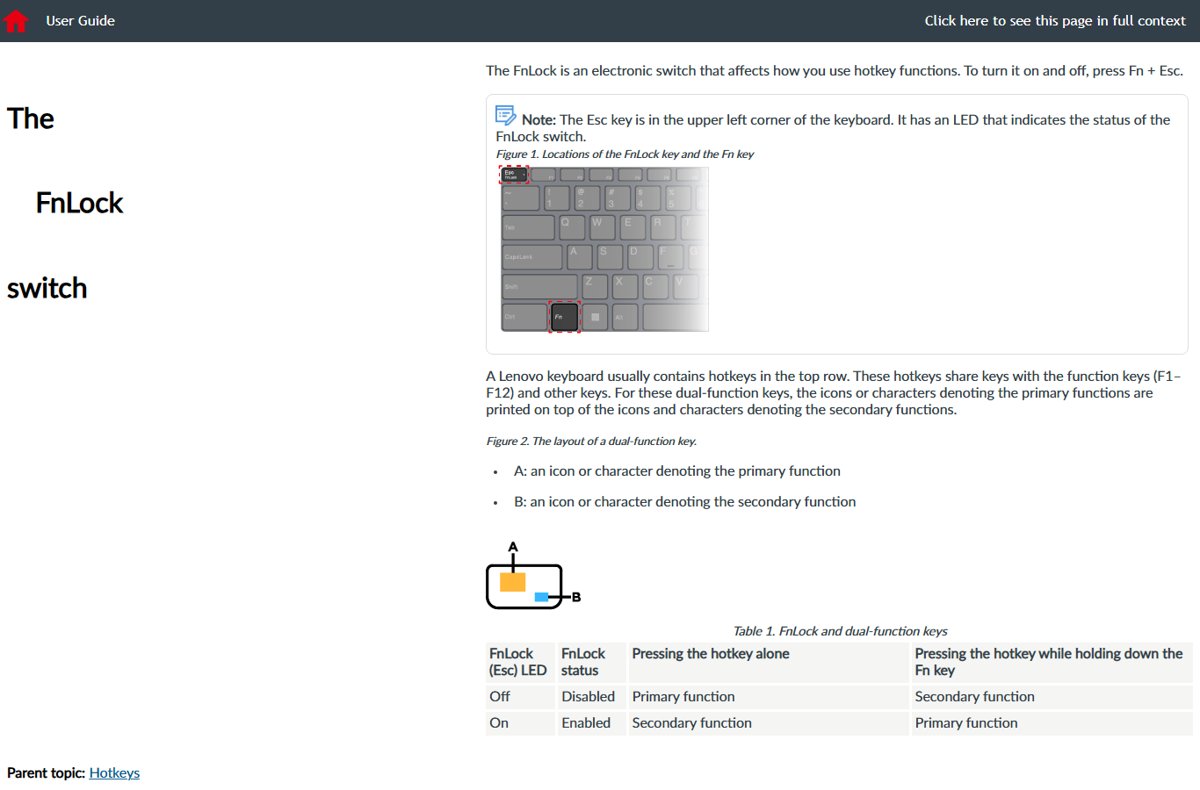Open the Hotkeys parent topic link
1200x790 pixels.
[114, 773]
